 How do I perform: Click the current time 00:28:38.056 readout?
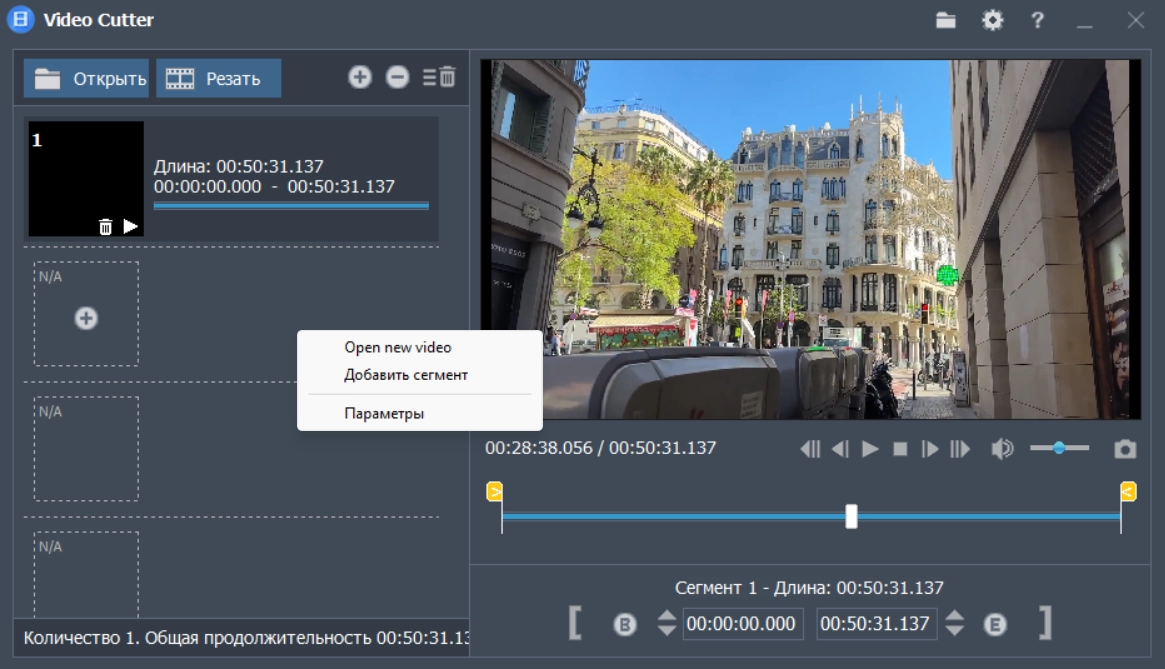coord(539,448)
